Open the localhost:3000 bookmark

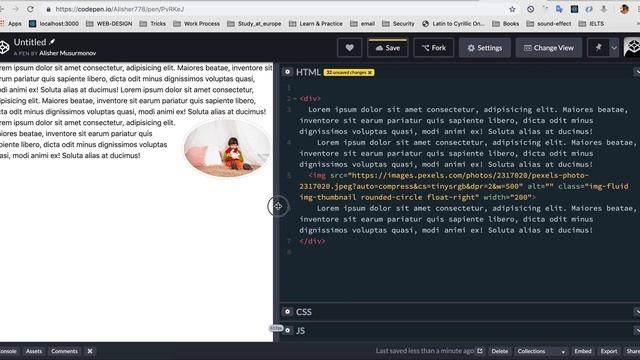(54, 24)
